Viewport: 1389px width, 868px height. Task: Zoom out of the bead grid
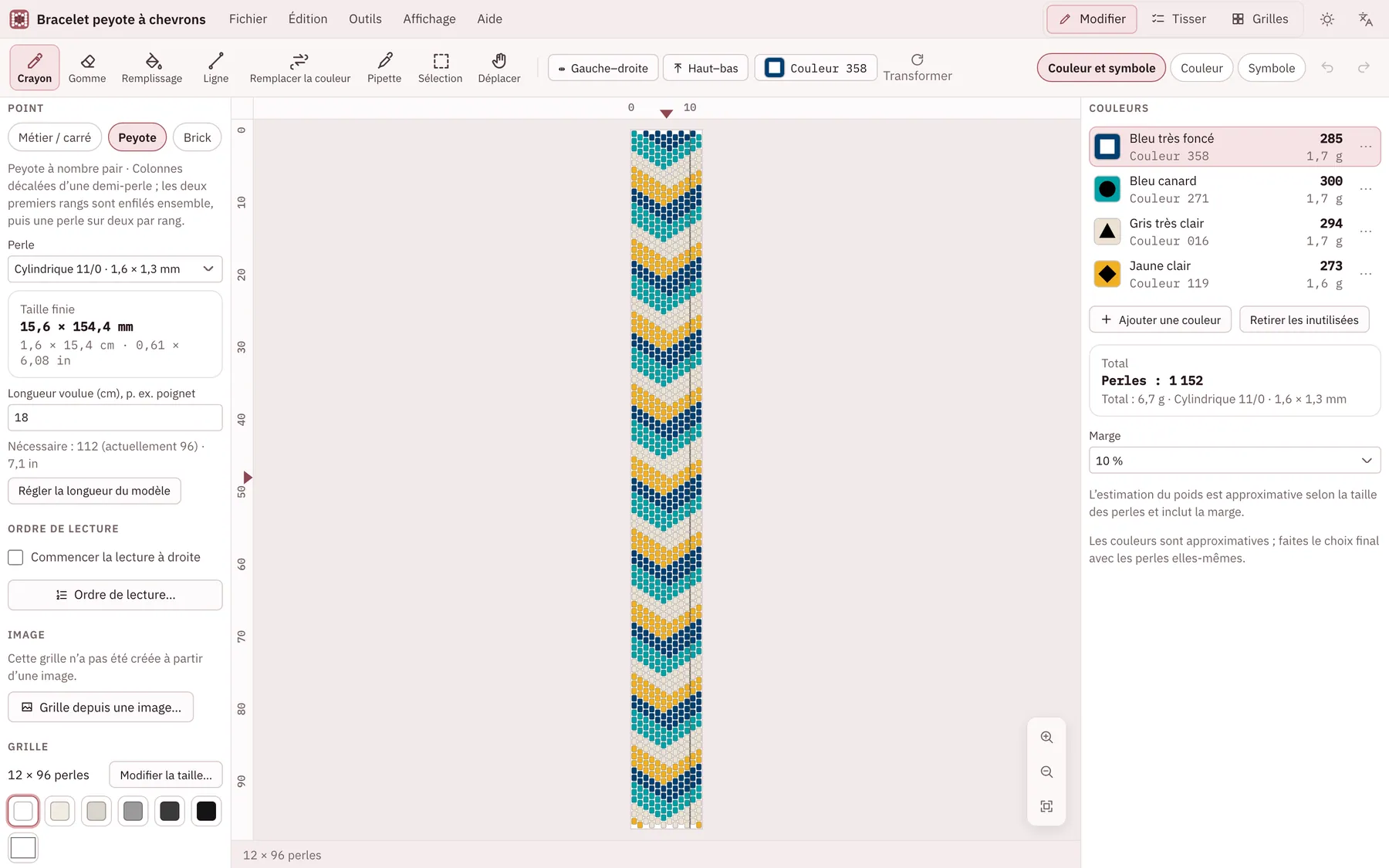tap(1046, 772)
